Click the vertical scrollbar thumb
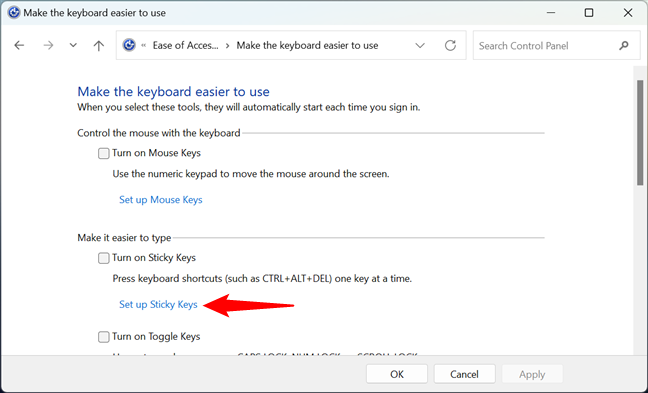This screenshot has width=648, height=393. [640, 132]
